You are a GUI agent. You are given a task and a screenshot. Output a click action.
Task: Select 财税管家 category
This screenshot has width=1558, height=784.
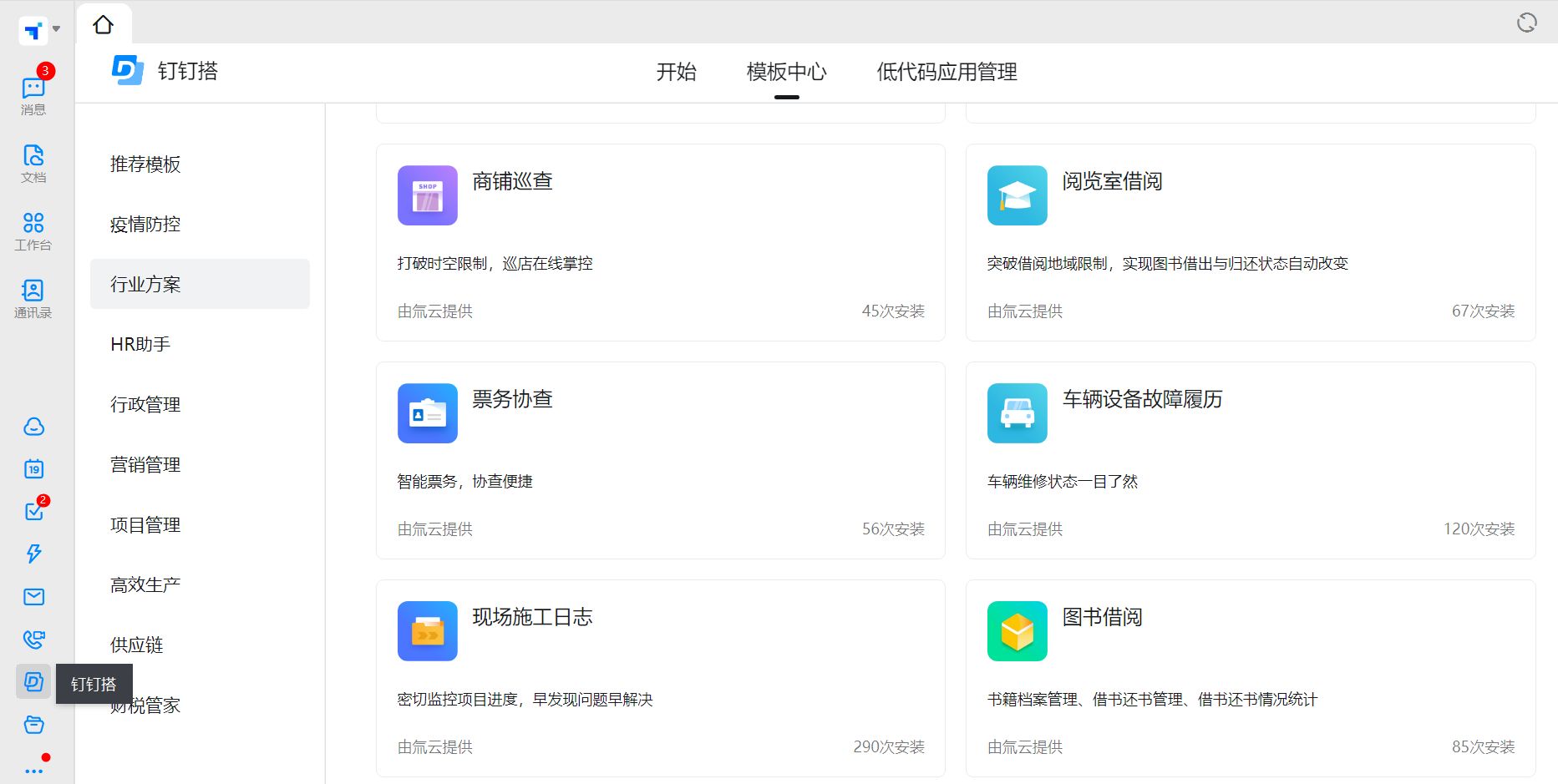pyautogui.click(x=200, y=705)
